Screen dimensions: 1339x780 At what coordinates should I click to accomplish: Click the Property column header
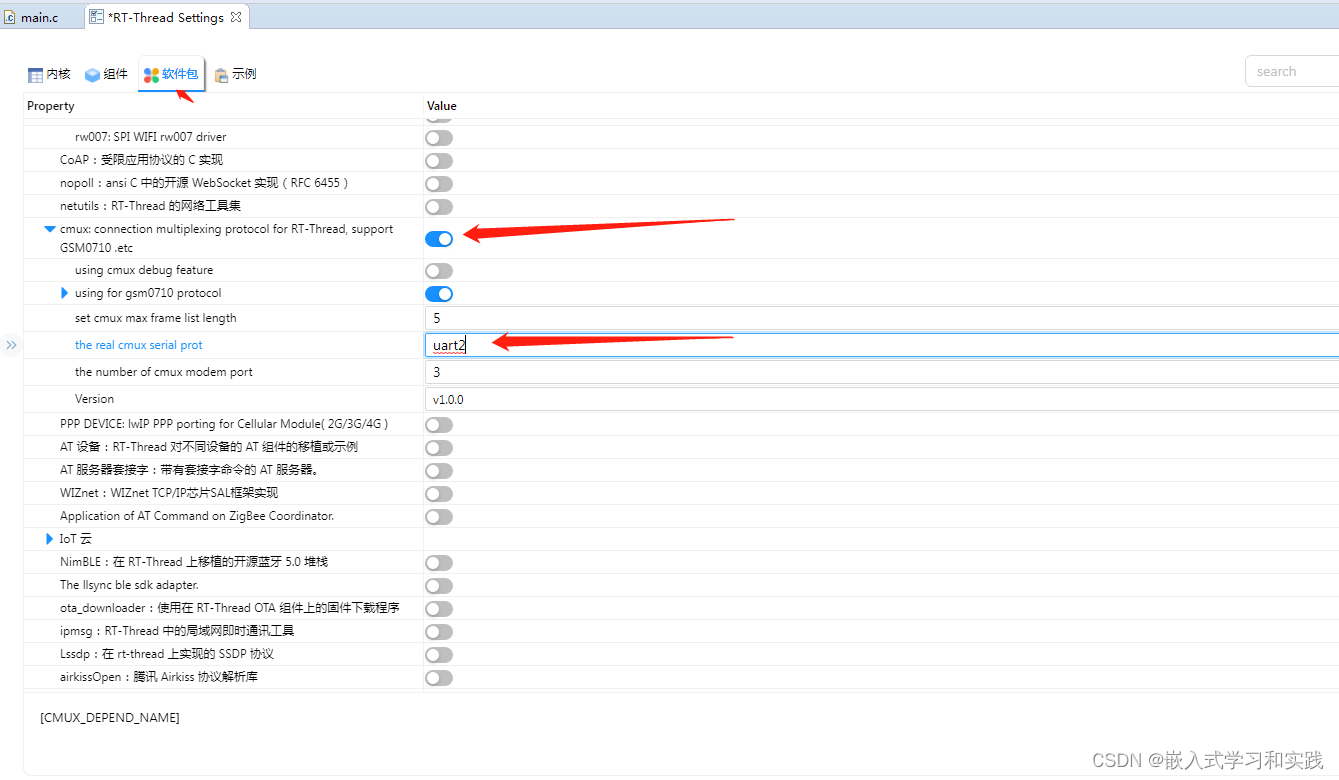(x=51, y=106)
